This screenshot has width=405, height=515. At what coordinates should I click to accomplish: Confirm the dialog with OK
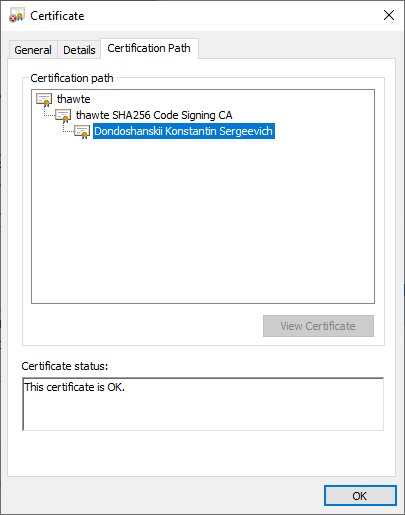coord(360,496)
